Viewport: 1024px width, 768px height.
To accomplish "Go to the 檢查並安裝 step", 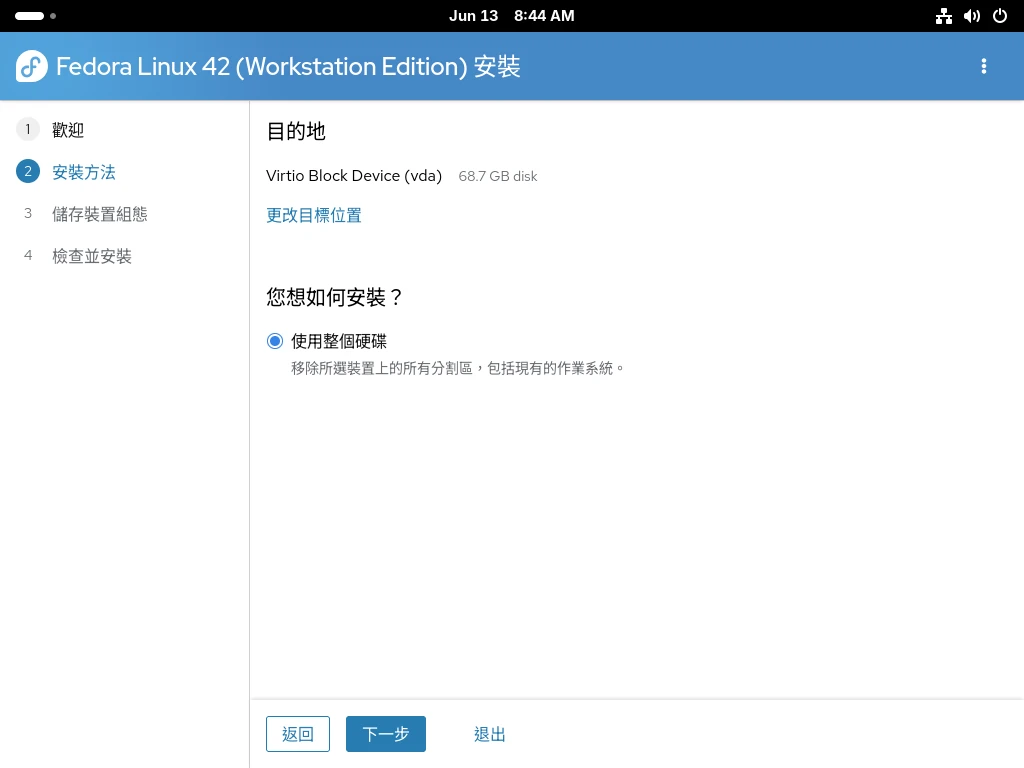I will (x=92, y=256).
